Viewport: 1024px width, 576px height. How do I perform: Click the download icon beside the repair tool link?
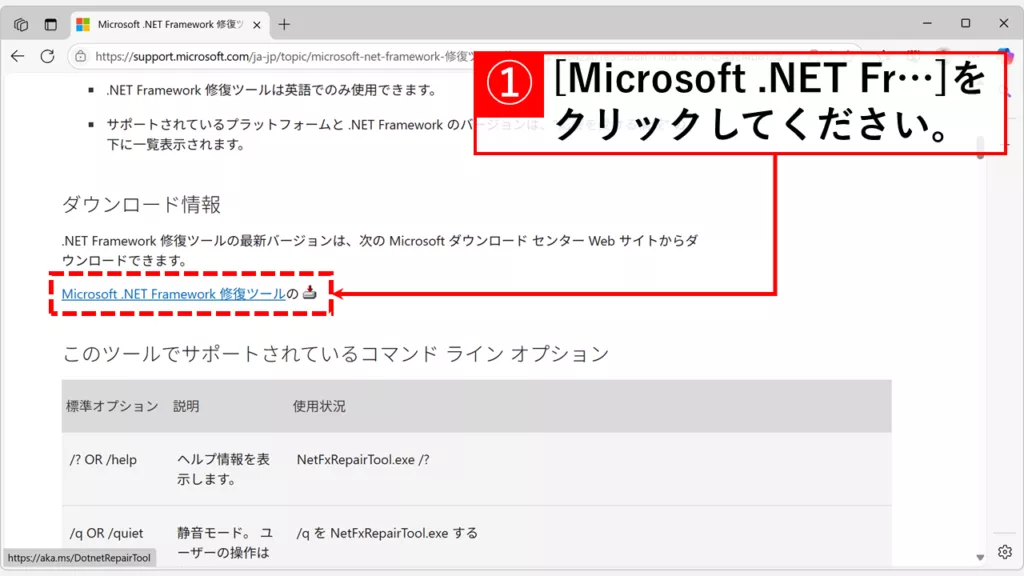pyautogui.click(x=310, y=293)
